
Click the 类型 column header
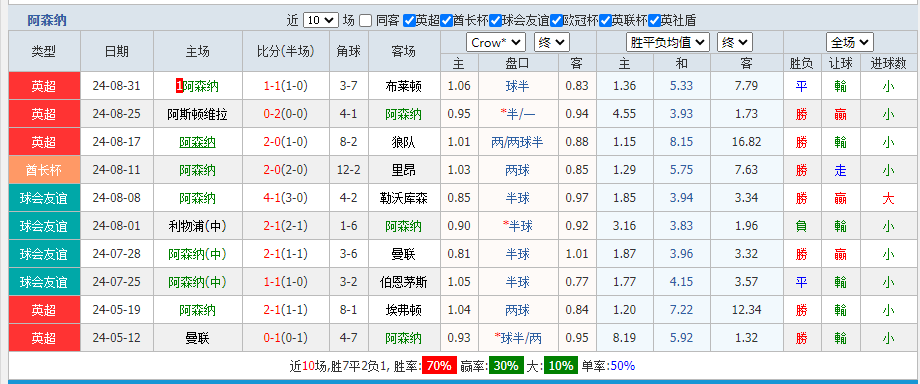(x=44, y=51)
